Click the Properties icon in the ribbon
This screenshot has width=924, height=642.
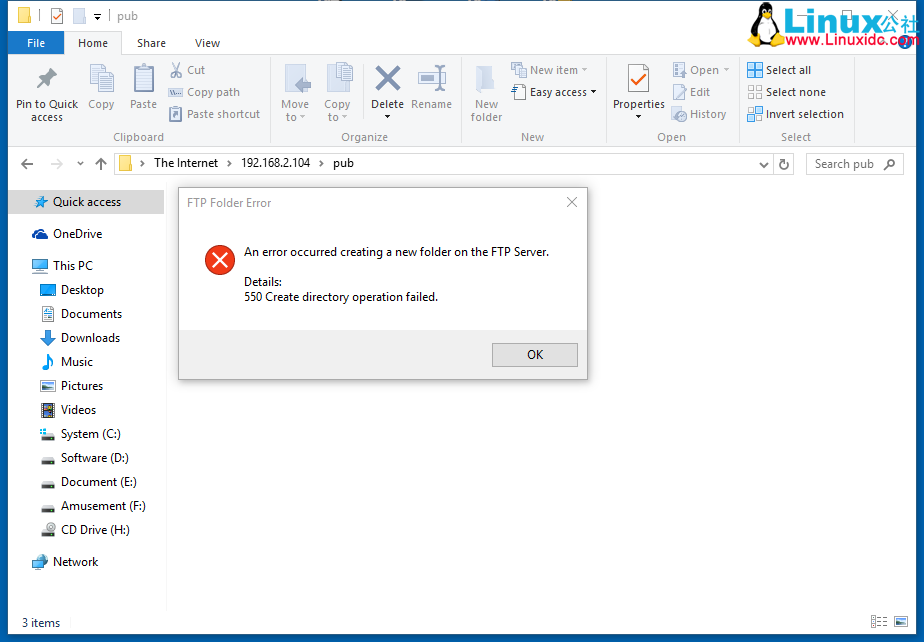pyautogui.click(x=638, y=79)
